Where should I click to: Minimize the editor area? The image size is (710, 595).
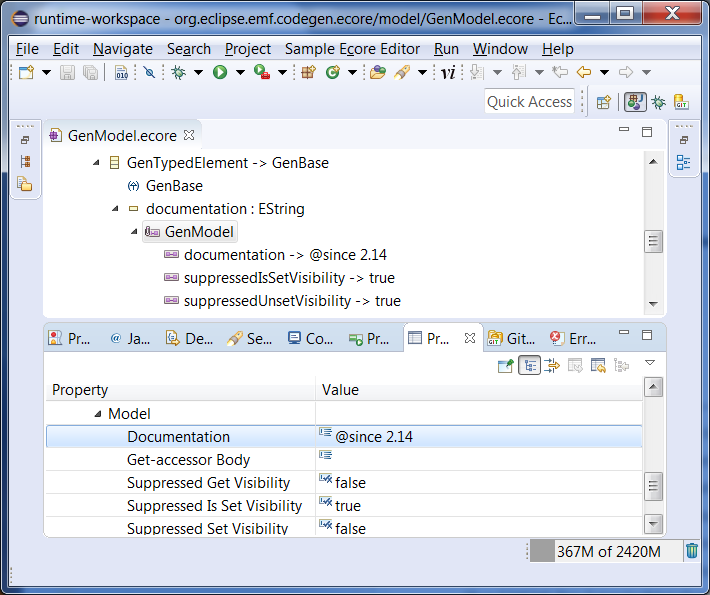624,130
